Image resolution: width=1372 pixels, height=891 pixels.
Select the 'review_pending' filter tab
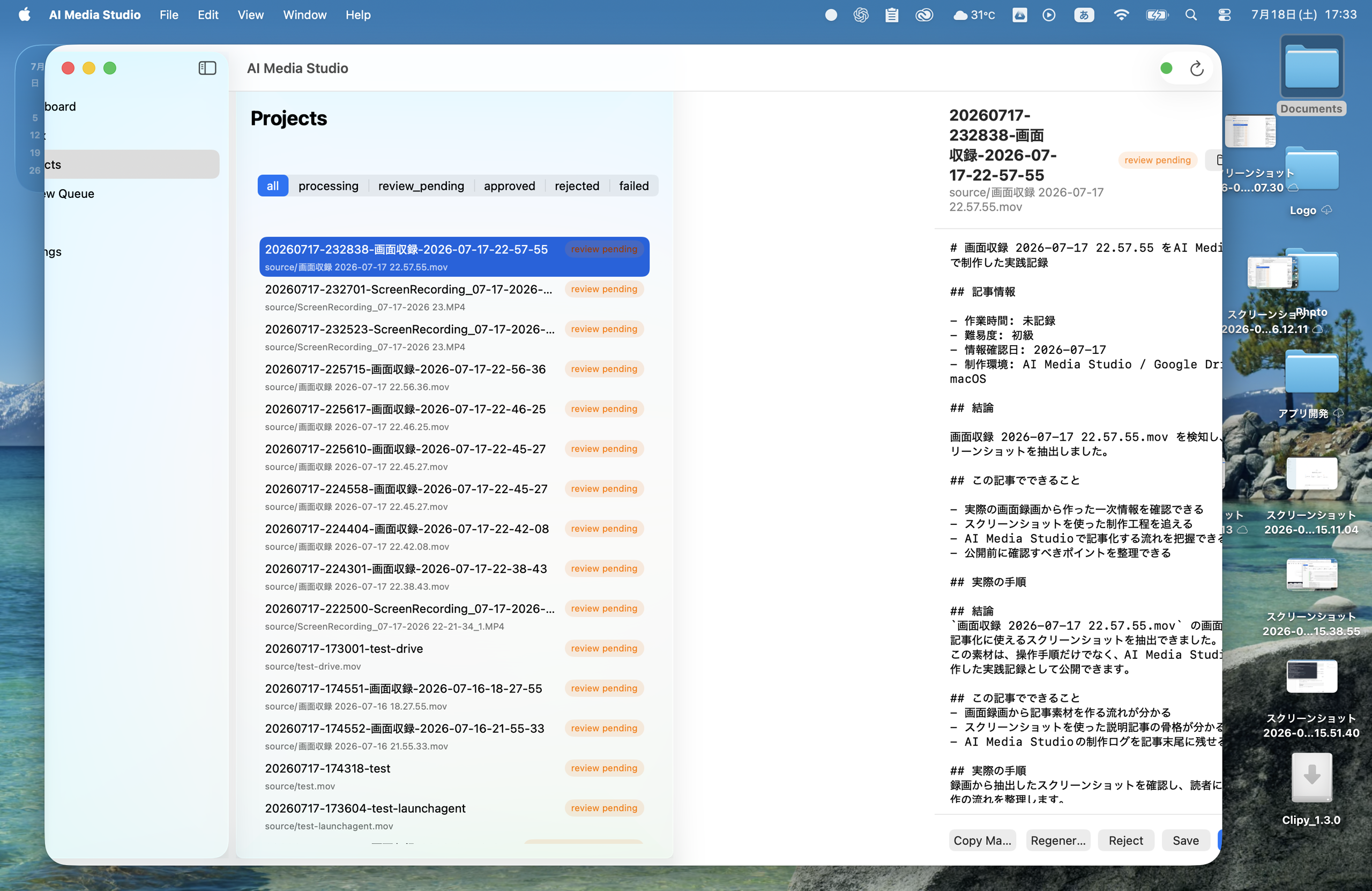click(x=421, y=185)
